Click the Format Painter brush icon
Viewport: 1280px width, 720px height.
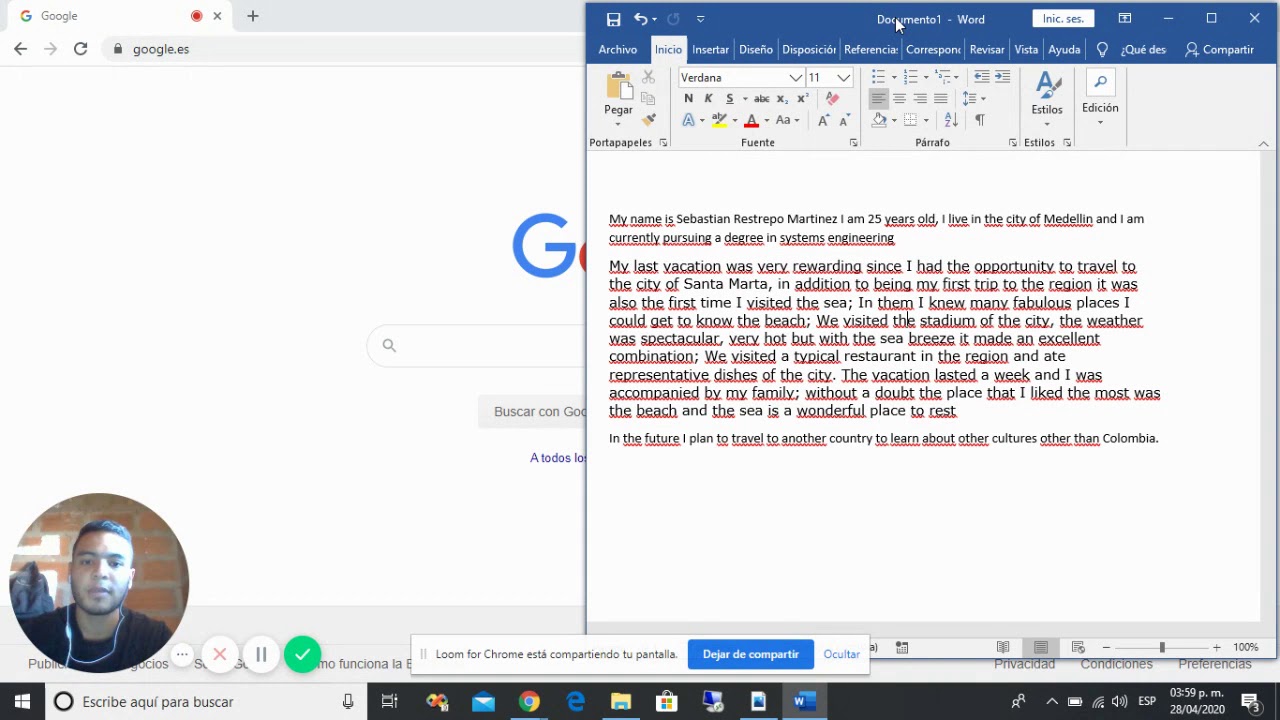pyautogui.click(x=648, y=120)
